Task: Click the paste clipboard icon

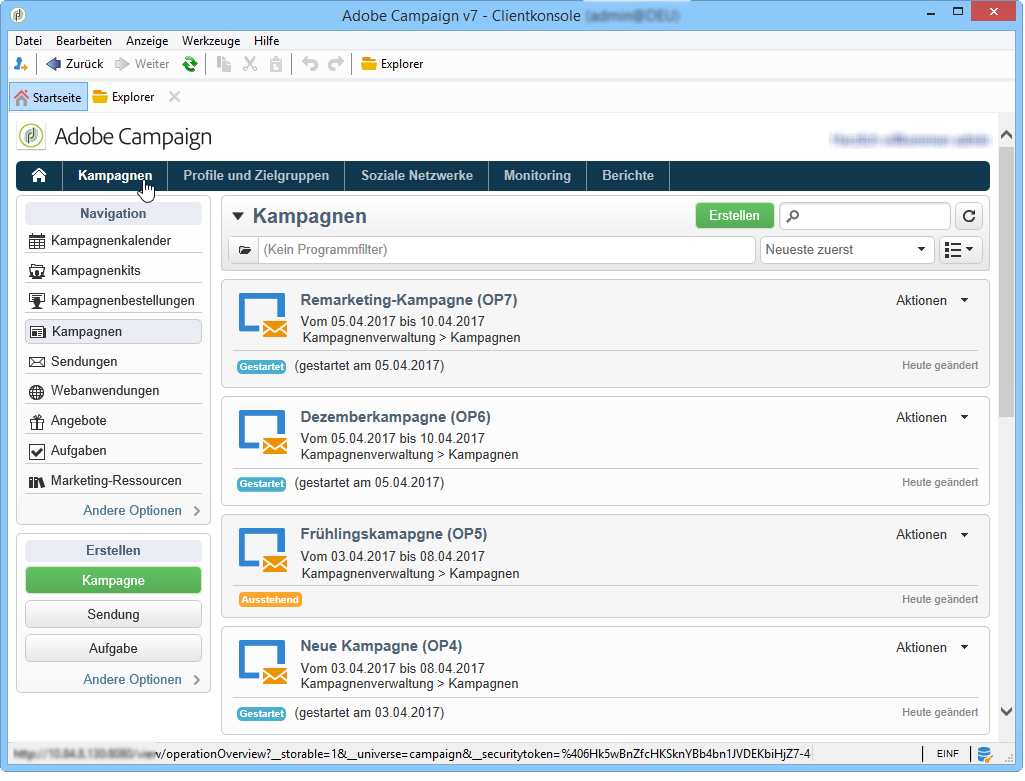Action: (x=276, y=64)
